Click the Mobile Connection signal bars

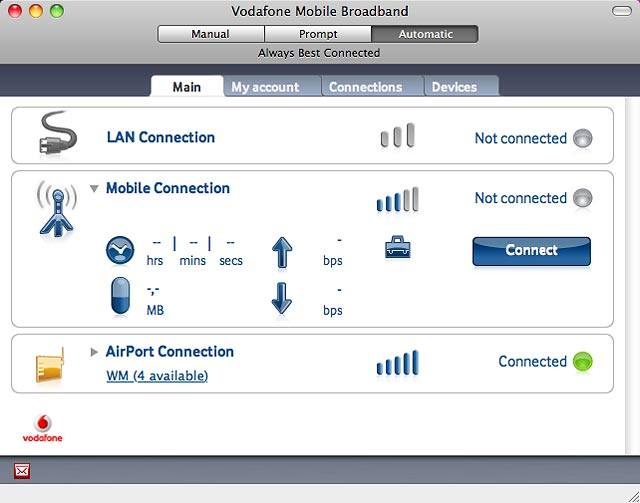398,199
